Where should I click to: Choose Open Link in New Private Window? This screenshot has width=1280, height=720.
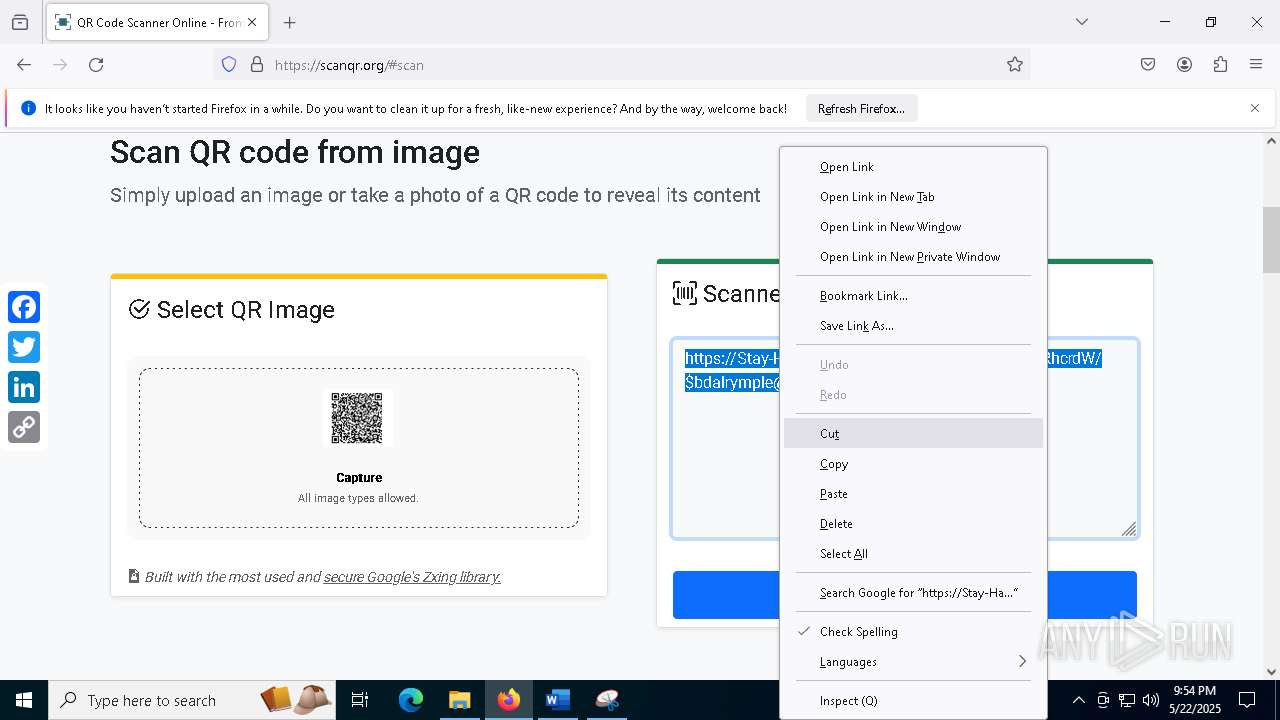click(913, 257)
